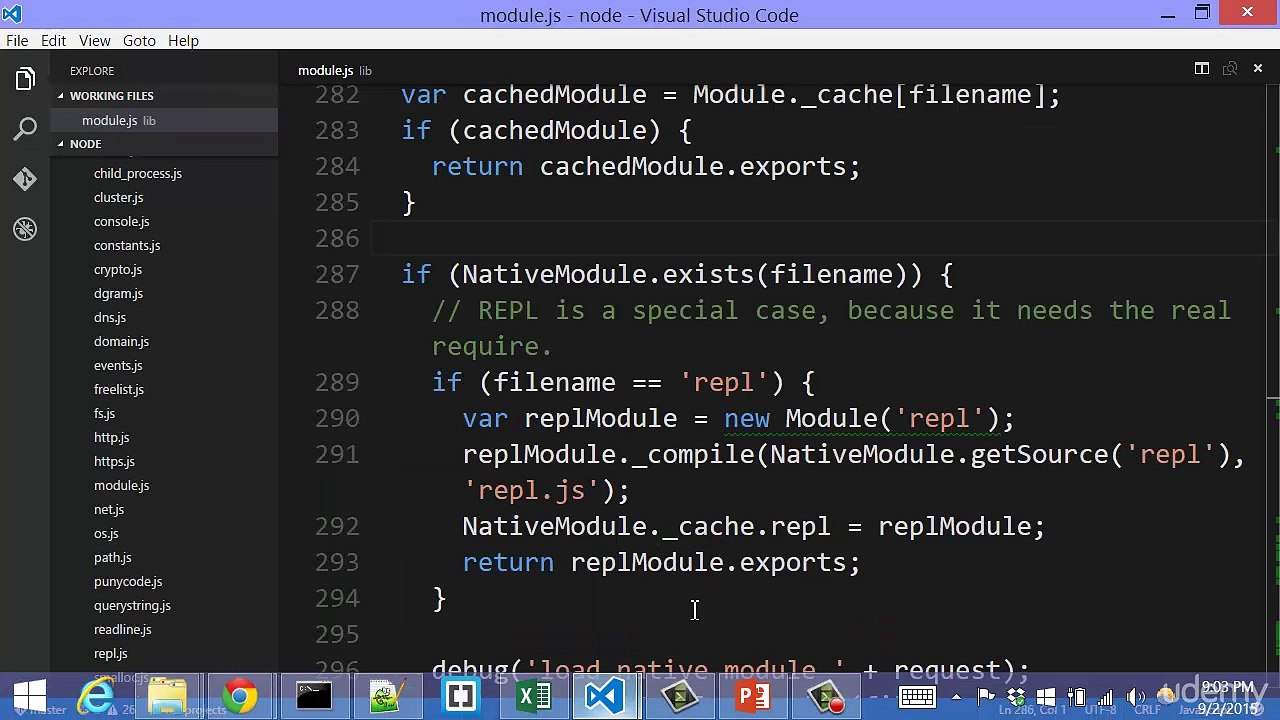Switch to Visual Studio Code taskbar icon
Image resolution: width=1280 pixels, height=720 pixels.
coord(606,697)
